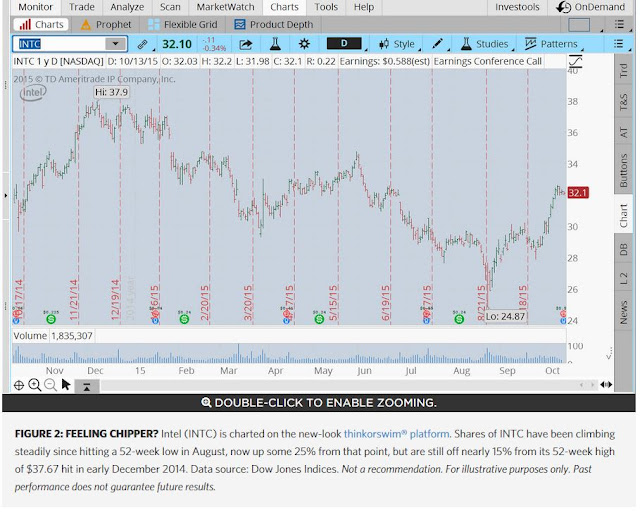The image size is (640, 515).
Task: Click the earnings marker near the 7/17/15 line
Action: (427, 313)
